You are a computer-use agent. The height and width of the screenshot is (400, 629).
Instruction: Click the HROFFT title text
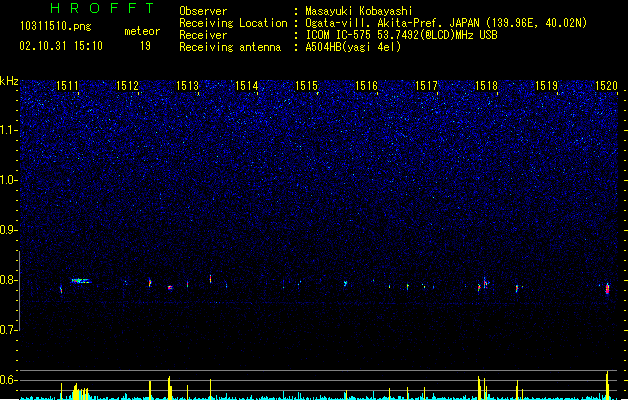point(103,8)
